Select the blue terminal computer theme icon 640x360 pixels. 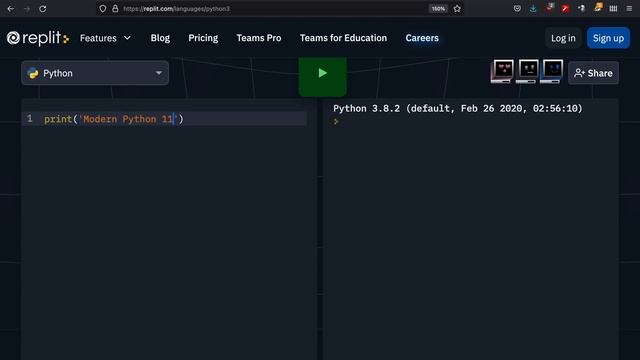[552, 71]
